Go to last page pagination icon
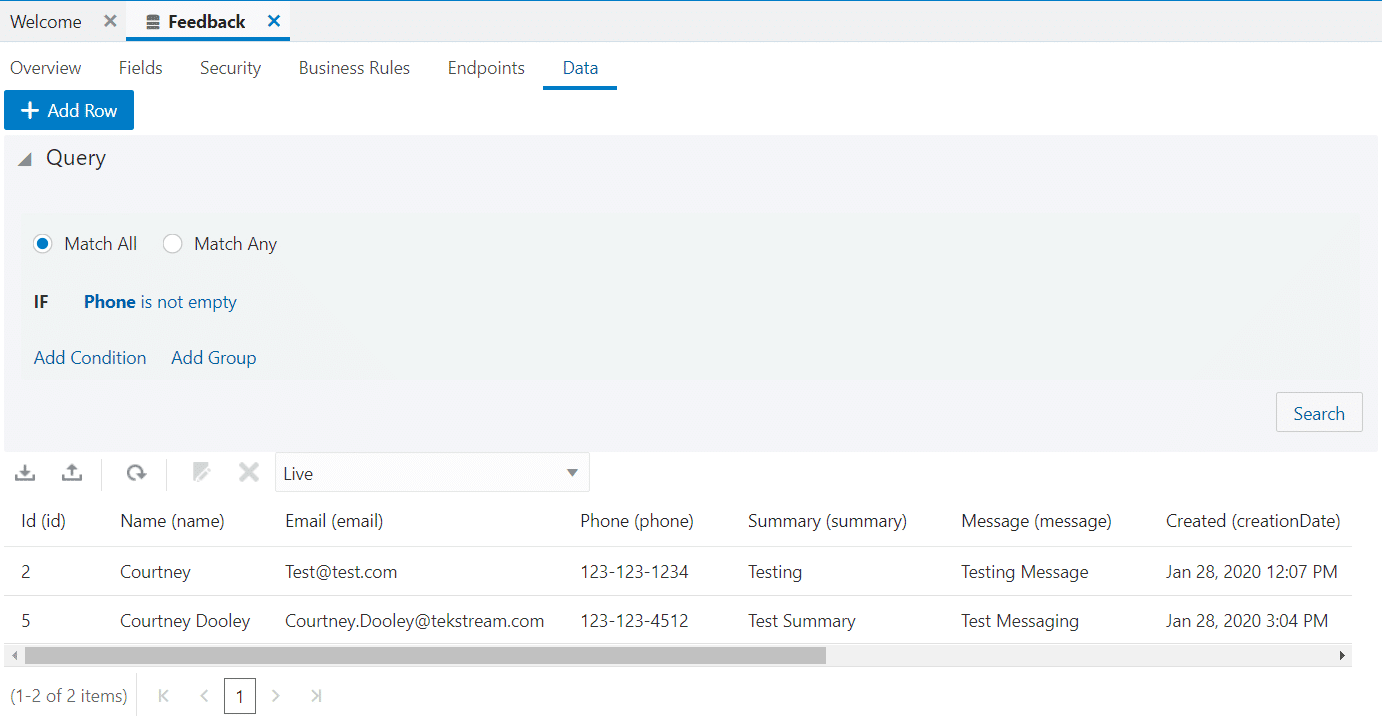 [x=316, y=696]
